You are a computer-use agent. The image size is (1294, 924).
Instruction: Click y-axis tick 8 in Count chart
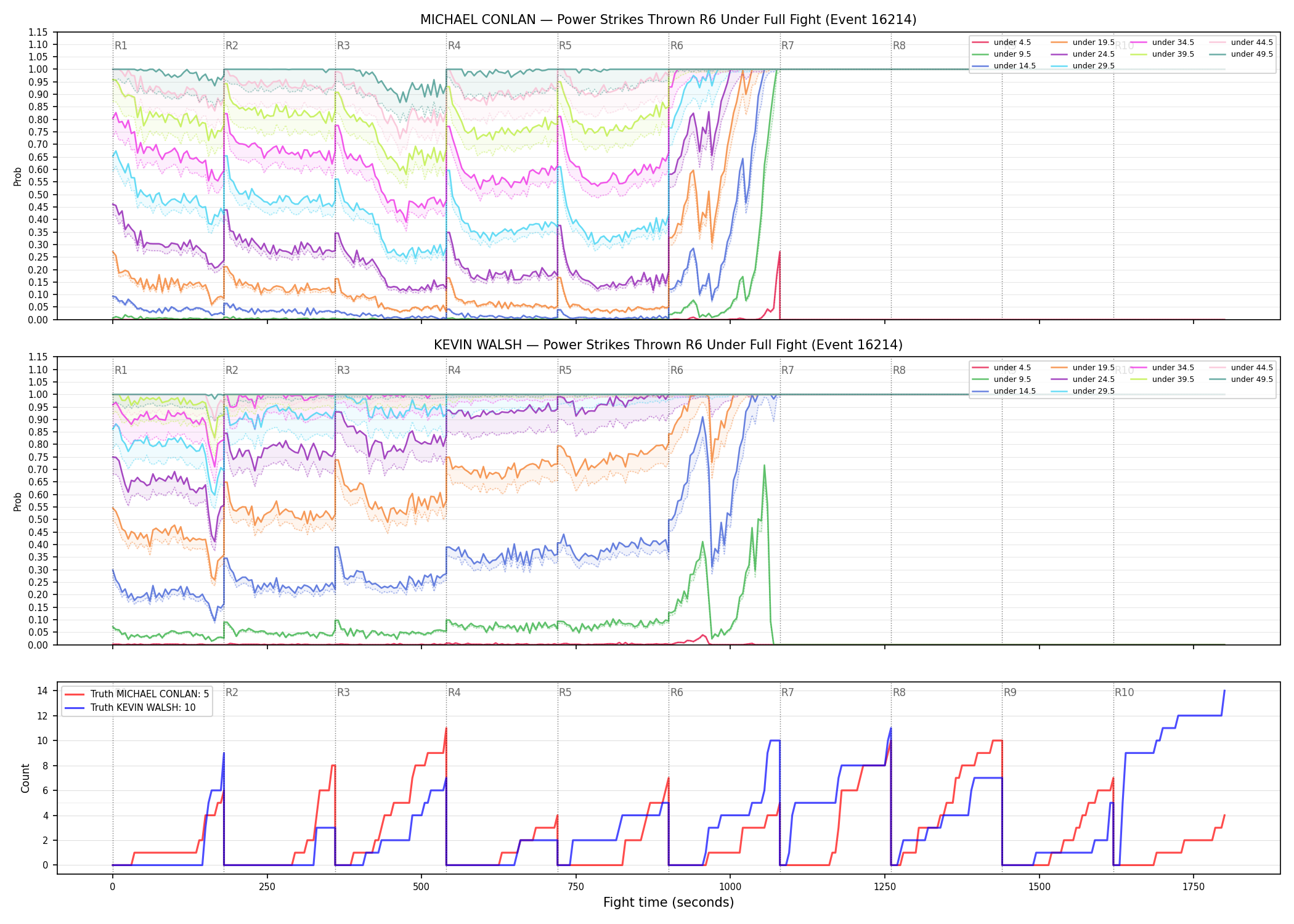pos(45,766)
